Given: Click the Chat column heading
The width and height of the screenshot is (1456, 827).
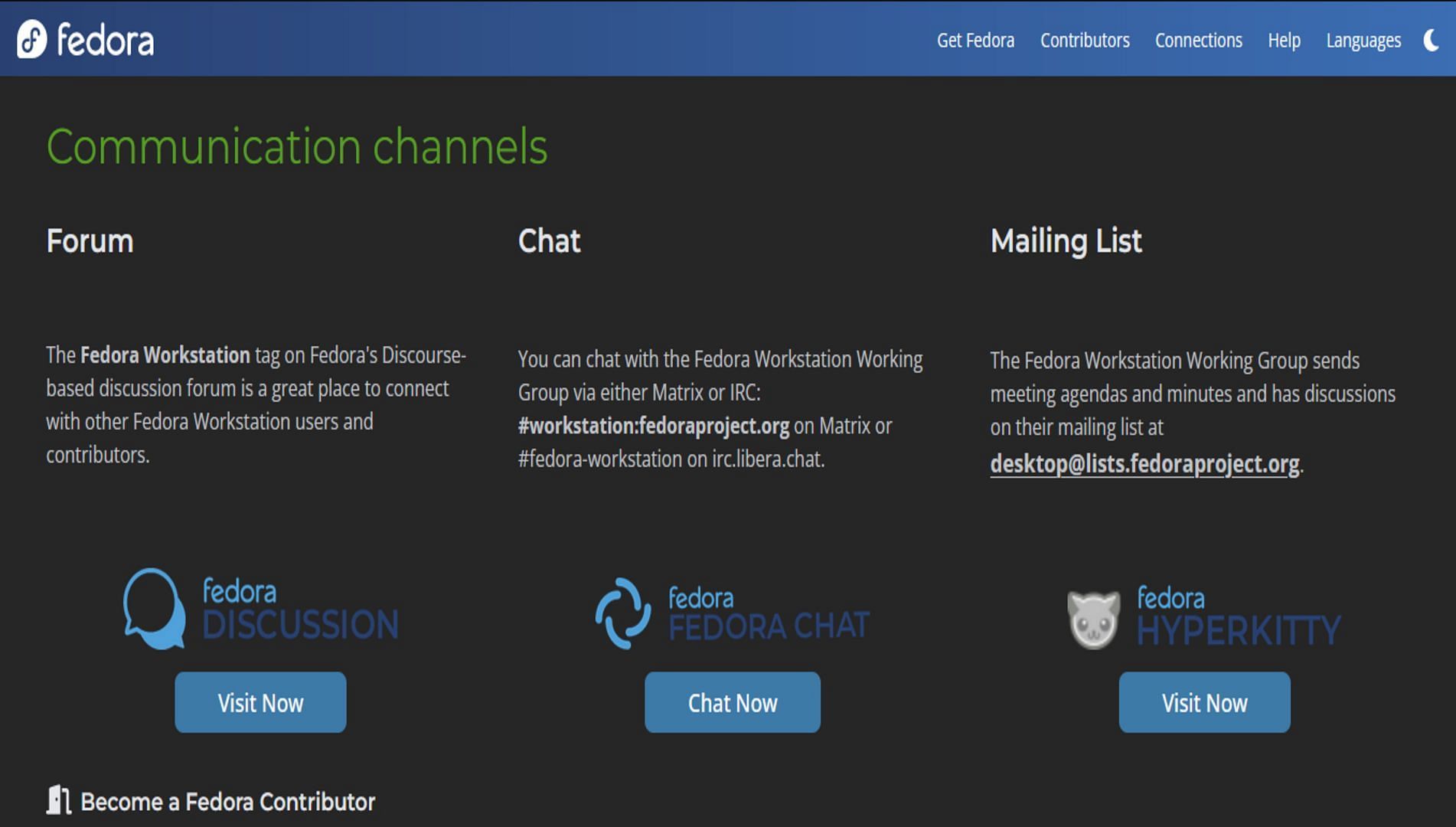Looking at the screenshot, I should [x=549, y=241].
